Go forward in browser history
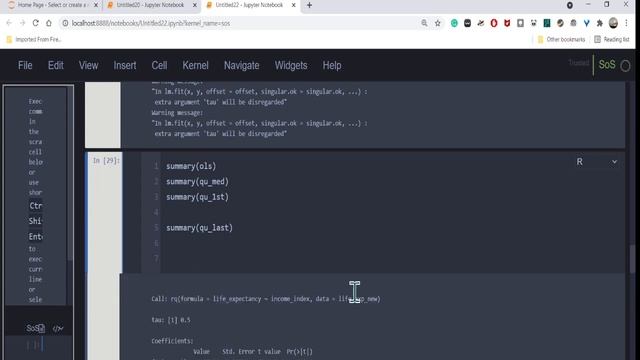The image size is (640, 360). 22,23
